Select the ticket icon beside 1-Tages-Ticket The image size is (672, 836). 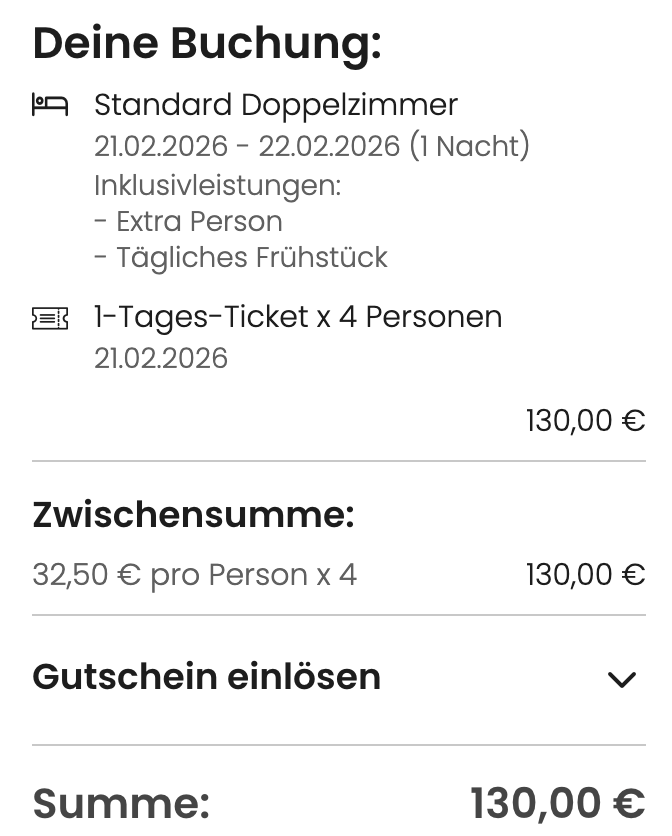click(x=50, y=316)
